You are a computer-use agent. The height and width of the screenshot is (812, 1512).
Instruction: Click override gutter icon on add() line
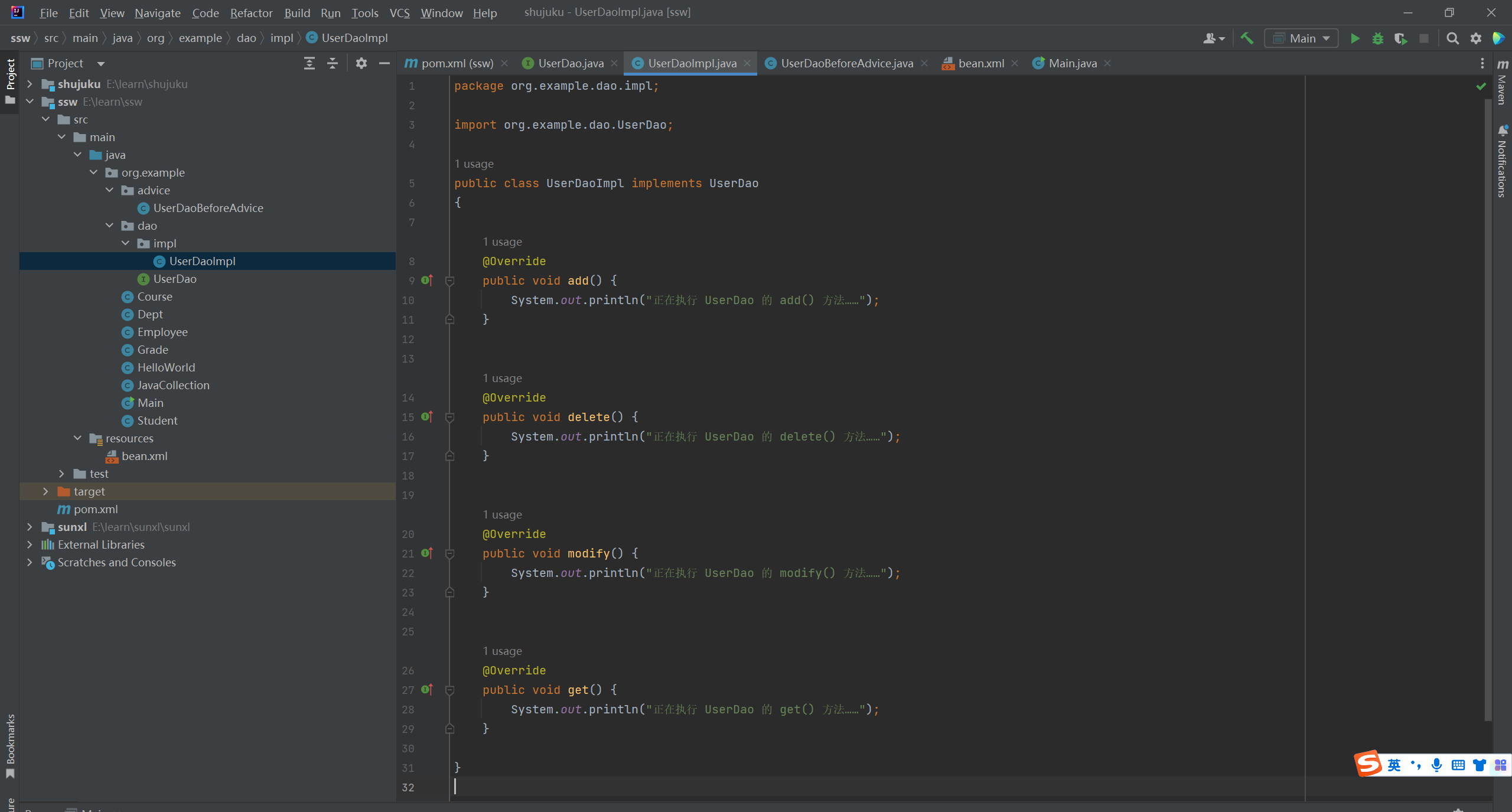click(x=427, y=281)
